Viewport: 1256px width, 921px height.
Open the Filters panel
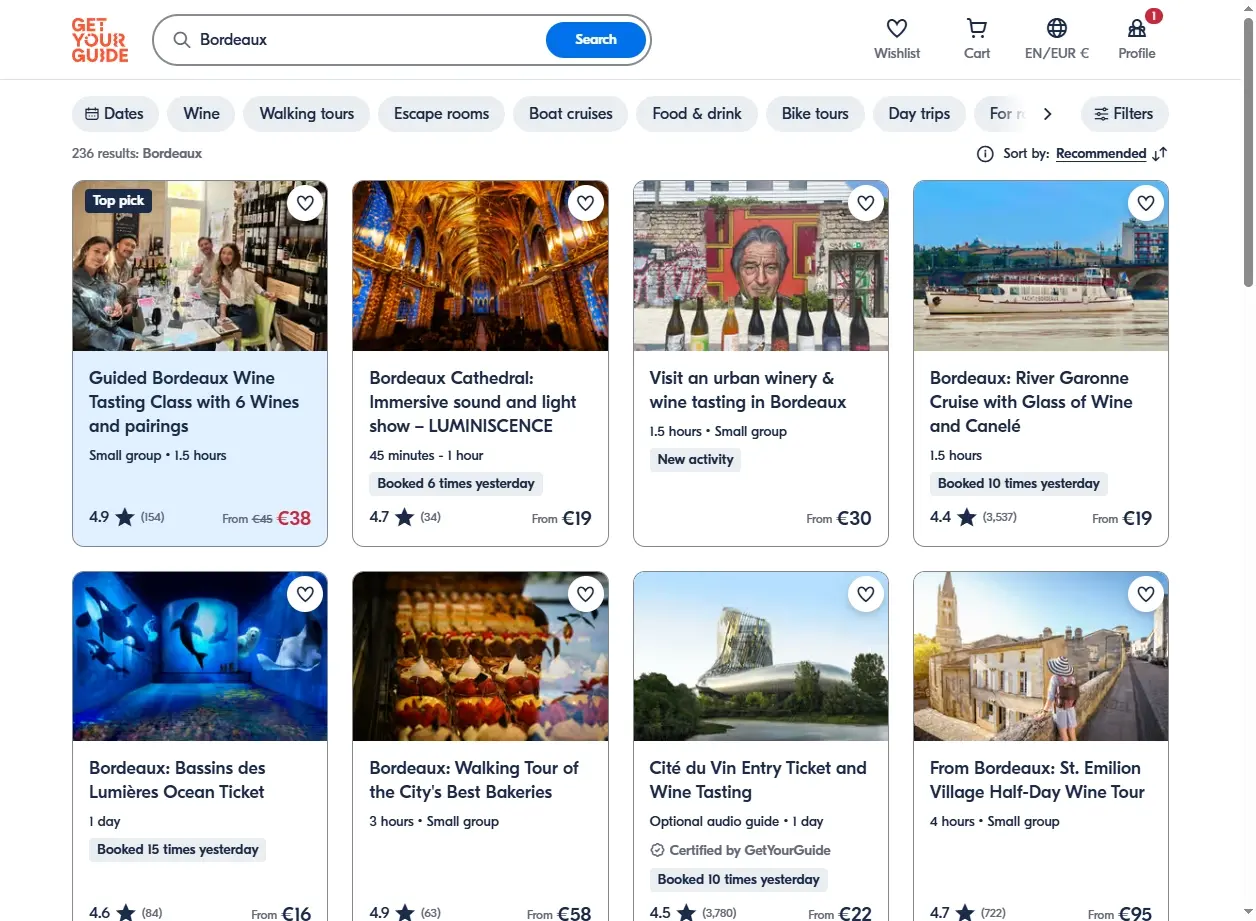point(1124,114)
